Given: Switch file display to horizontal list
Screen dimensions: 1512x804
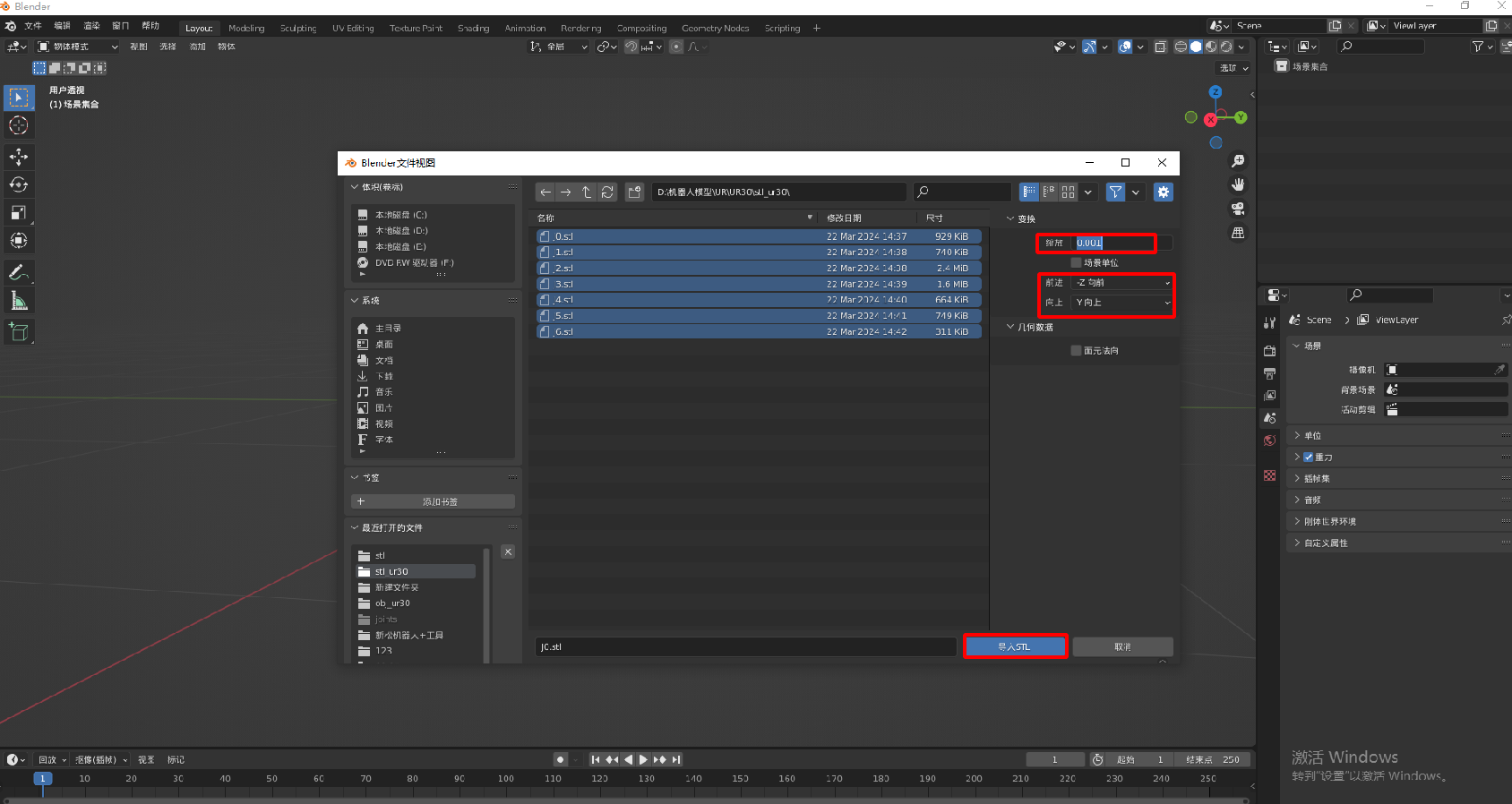Looking at the screenshot, I should (1049, 192).
